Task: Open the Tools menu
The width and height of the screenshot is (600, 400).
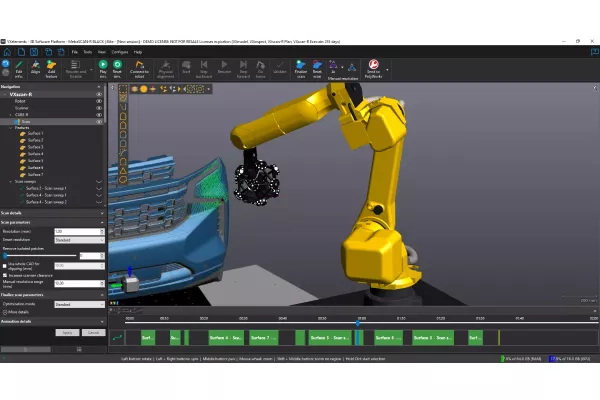Action: [88, 51]
